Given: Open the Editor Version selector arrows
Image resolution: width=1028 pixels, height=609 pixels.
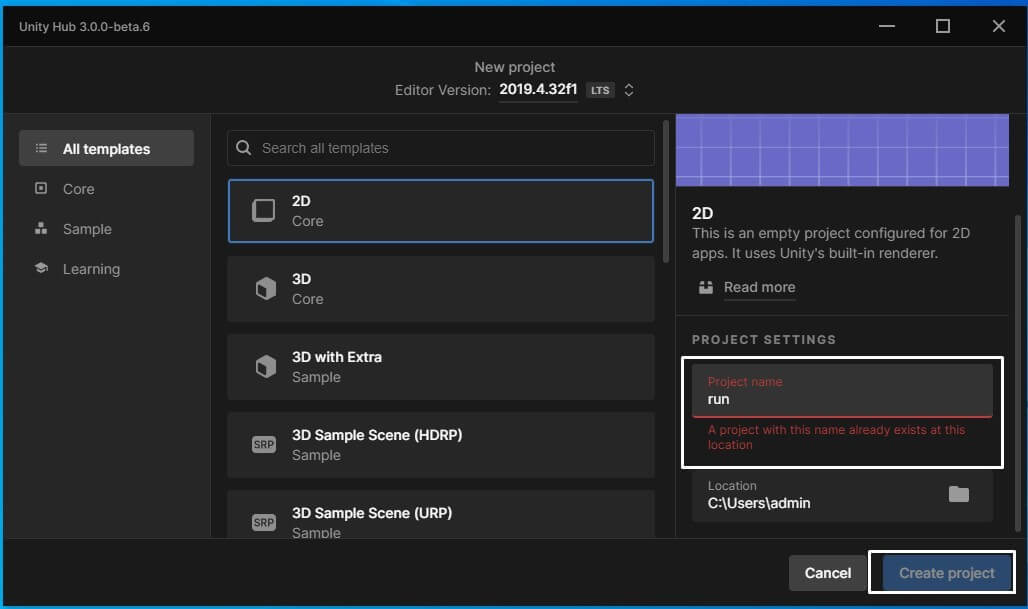Looking at the screenshot, I should coord(629,90).
